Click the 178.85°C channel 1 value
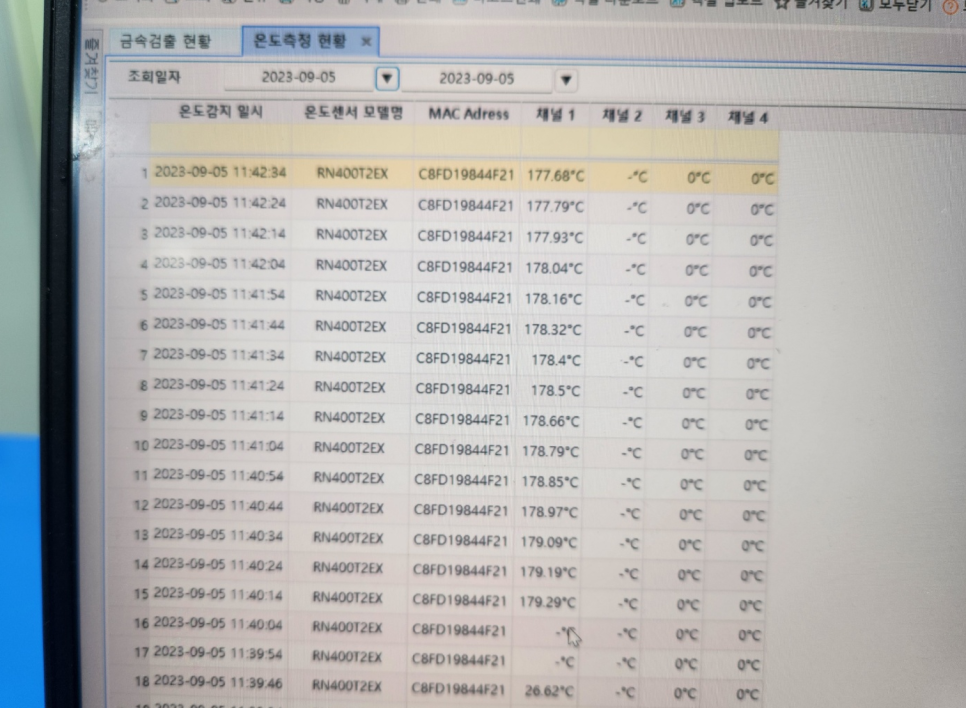Viewport: 966px width, 708px height. point(550,482)
